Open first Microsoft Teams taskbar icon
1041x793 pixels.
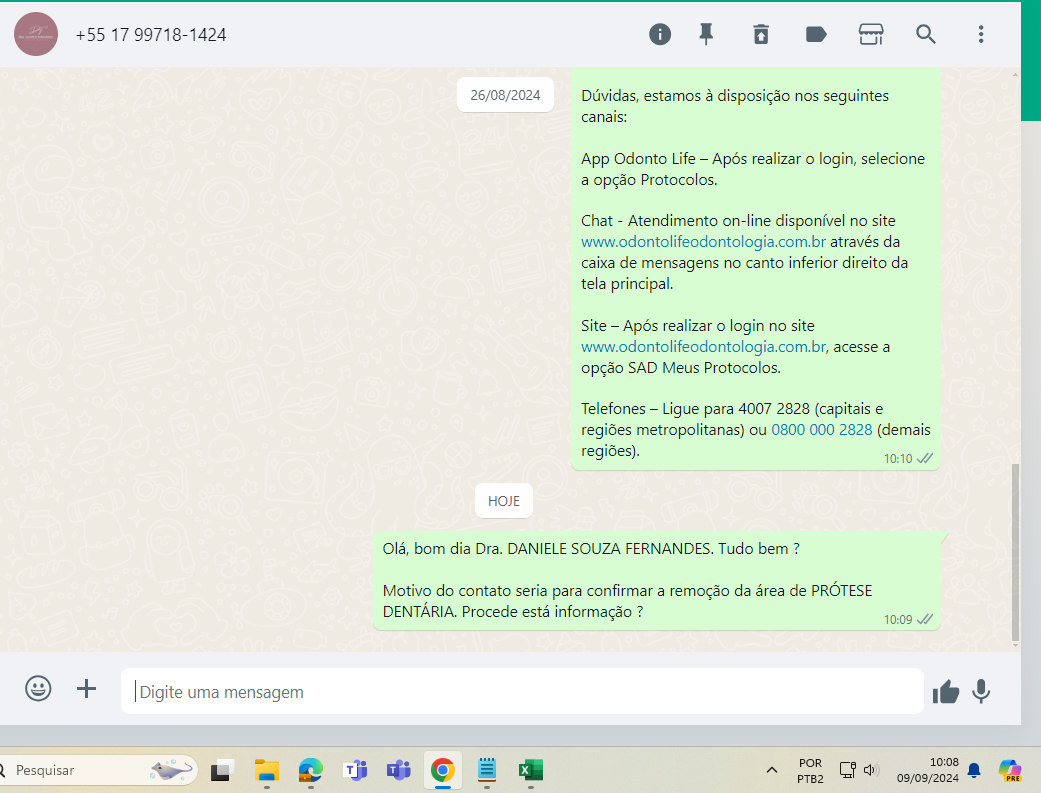point(355,770)
